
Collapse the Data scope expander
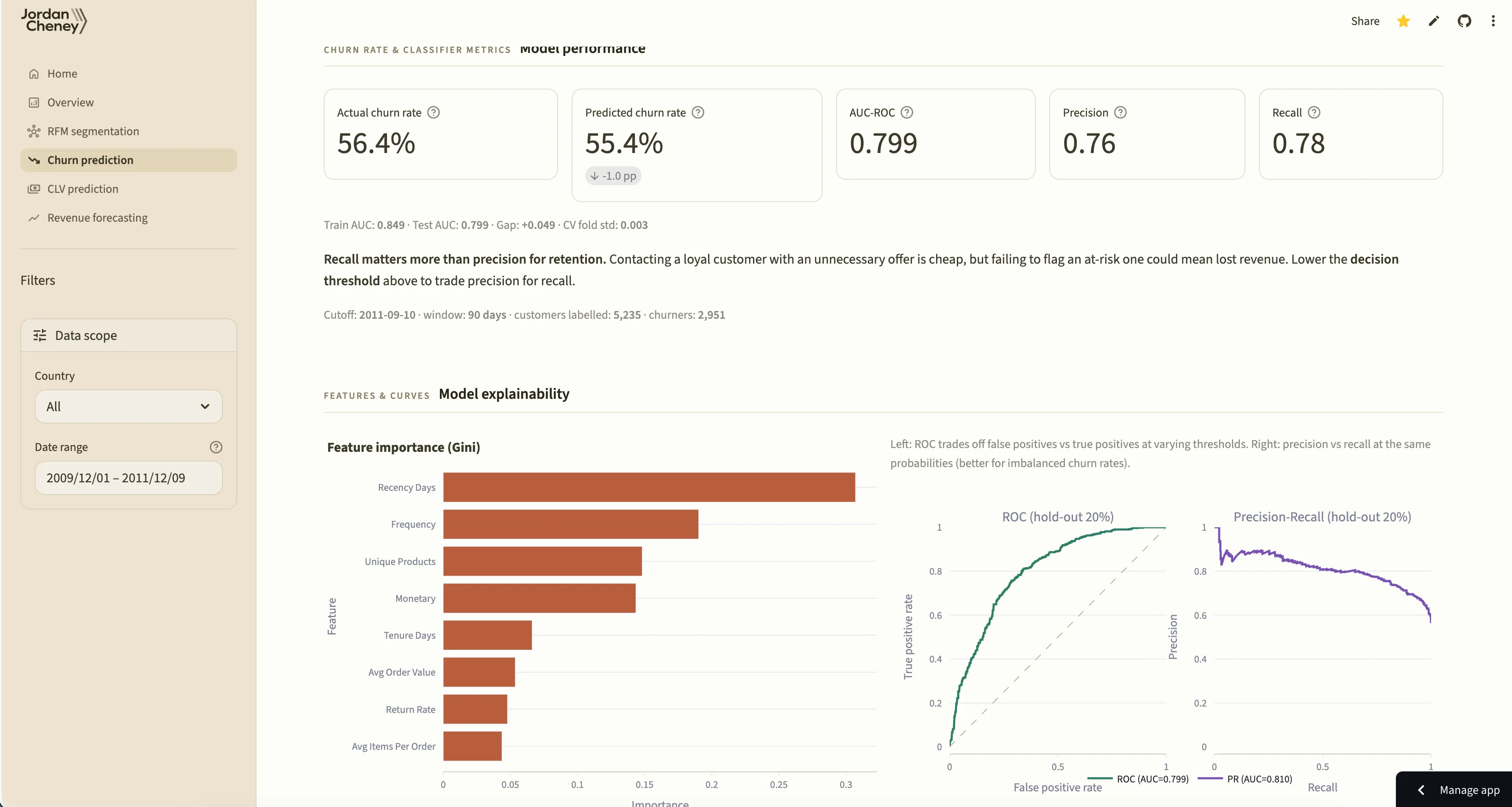[x=128, y=336]
